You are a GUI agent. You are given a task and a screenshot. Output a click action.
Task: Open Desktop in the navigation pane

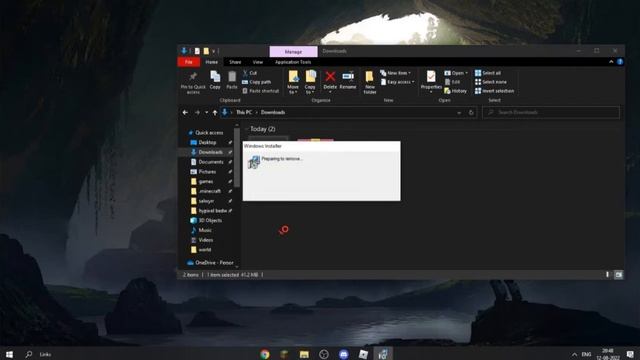[207, 142]
